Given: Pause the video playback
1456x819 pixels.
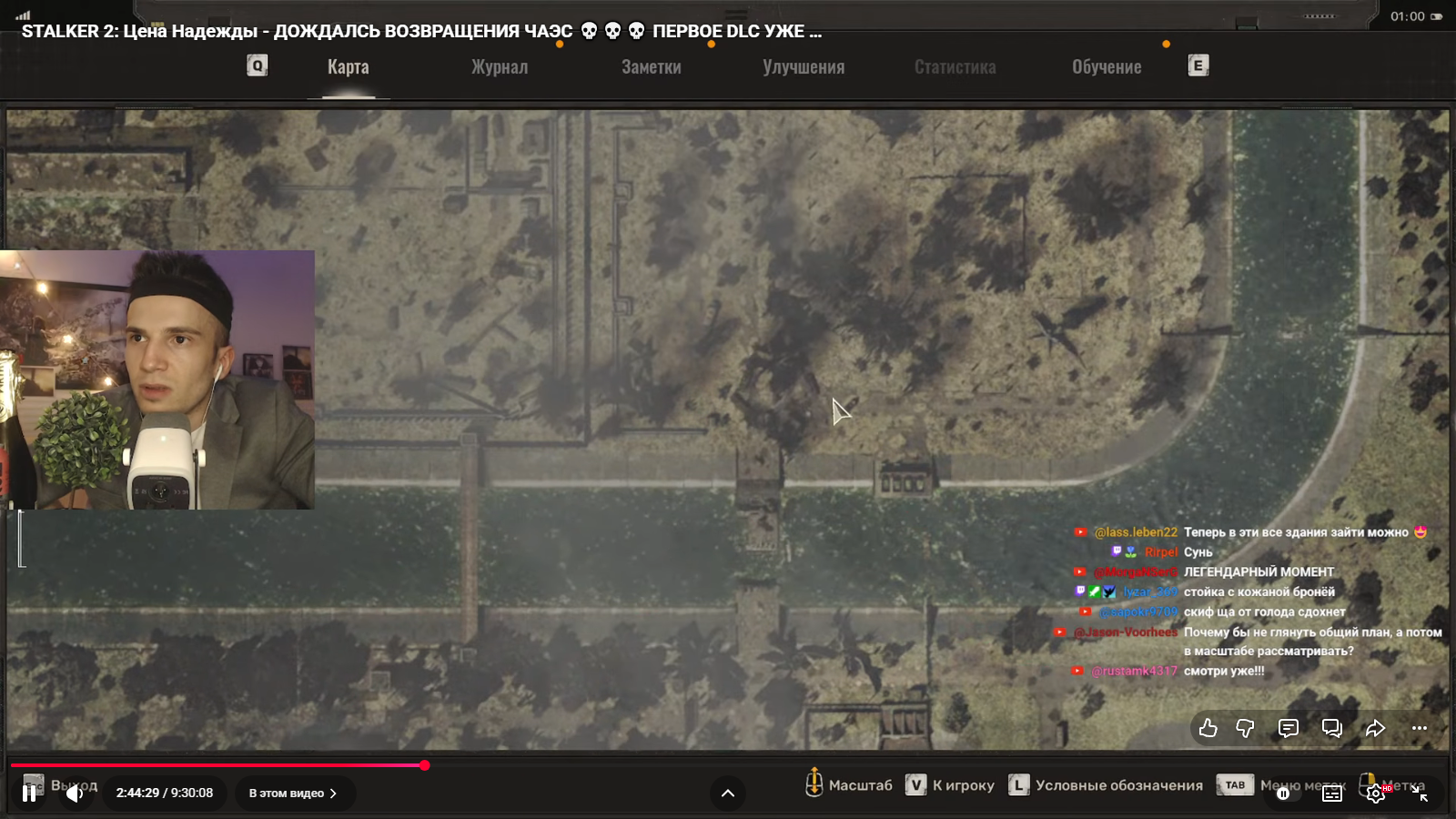Looking at the screenshot, I should coord(29,794).
